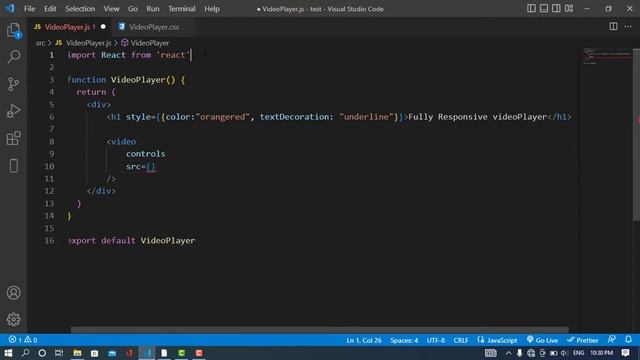The image size is (640, 360).
Task: Open the Search view in activity bar
Action: [13, 56]
